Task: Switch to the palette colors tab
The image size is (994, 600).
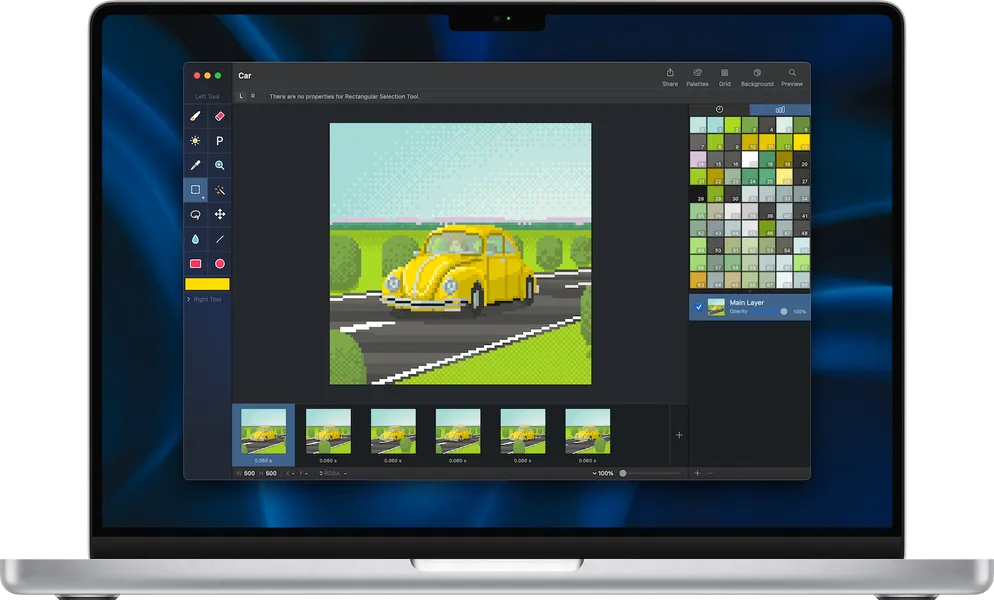Action: [780, 109]
